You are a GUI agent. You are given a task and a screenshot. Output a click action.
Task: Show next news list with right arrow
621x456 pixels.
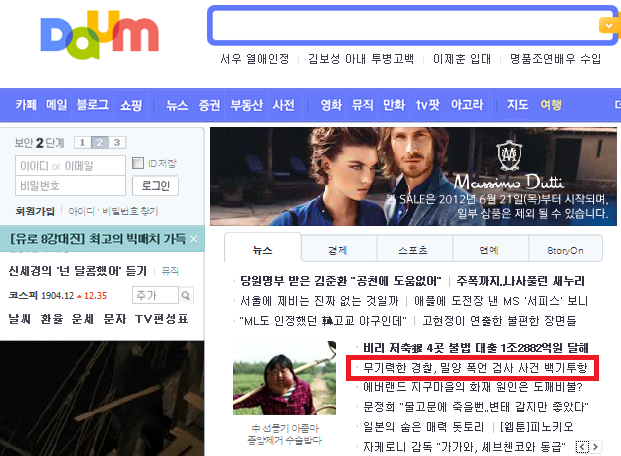tap(596, 447)
